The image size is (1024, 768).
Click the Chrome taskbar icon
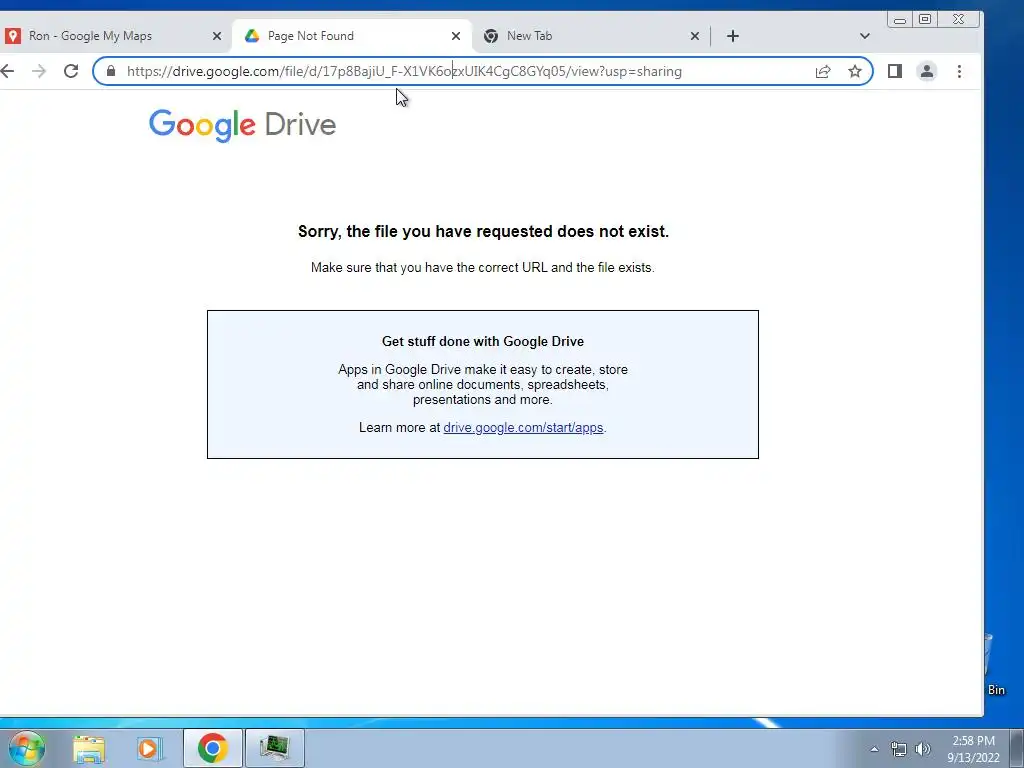coord(212,748)
